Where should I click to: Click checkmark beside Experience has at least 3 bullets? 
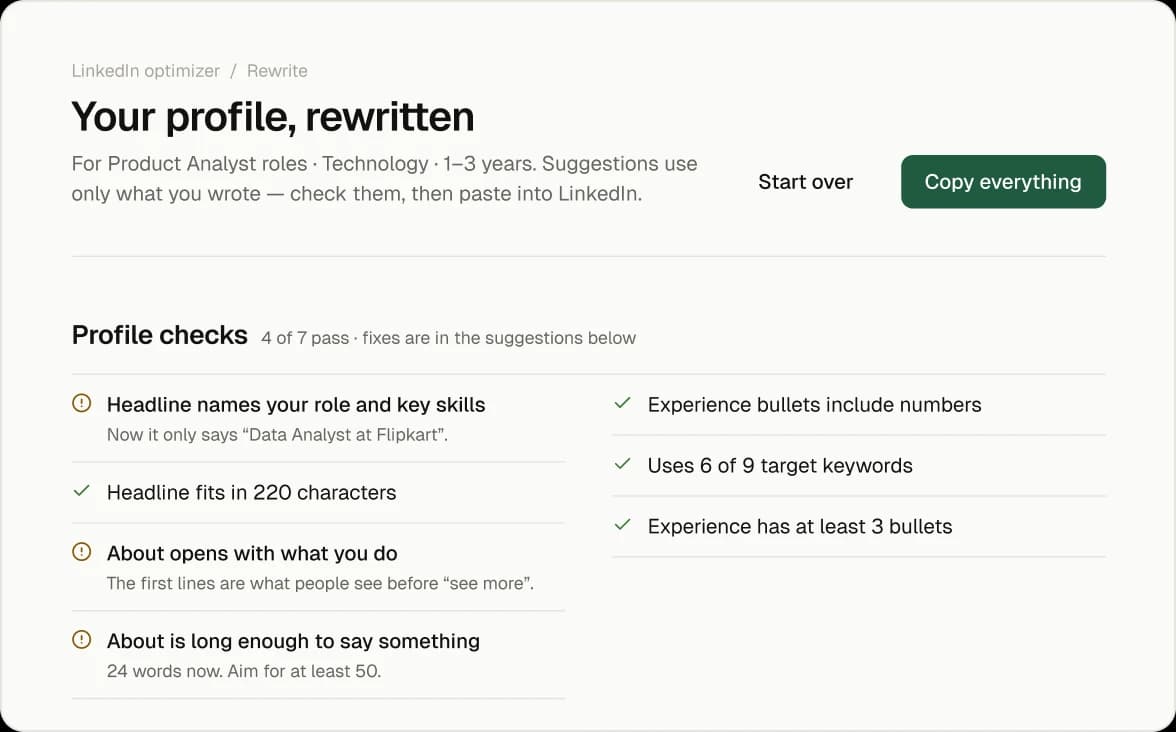point(622,525)
